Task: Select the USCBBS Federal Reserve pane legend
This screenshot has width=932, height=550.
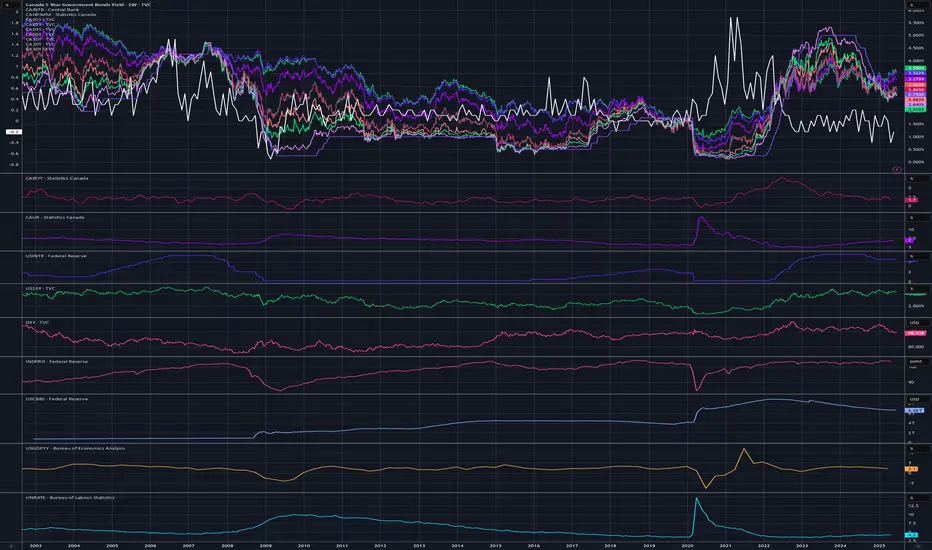Action: (x=56, y=399)
